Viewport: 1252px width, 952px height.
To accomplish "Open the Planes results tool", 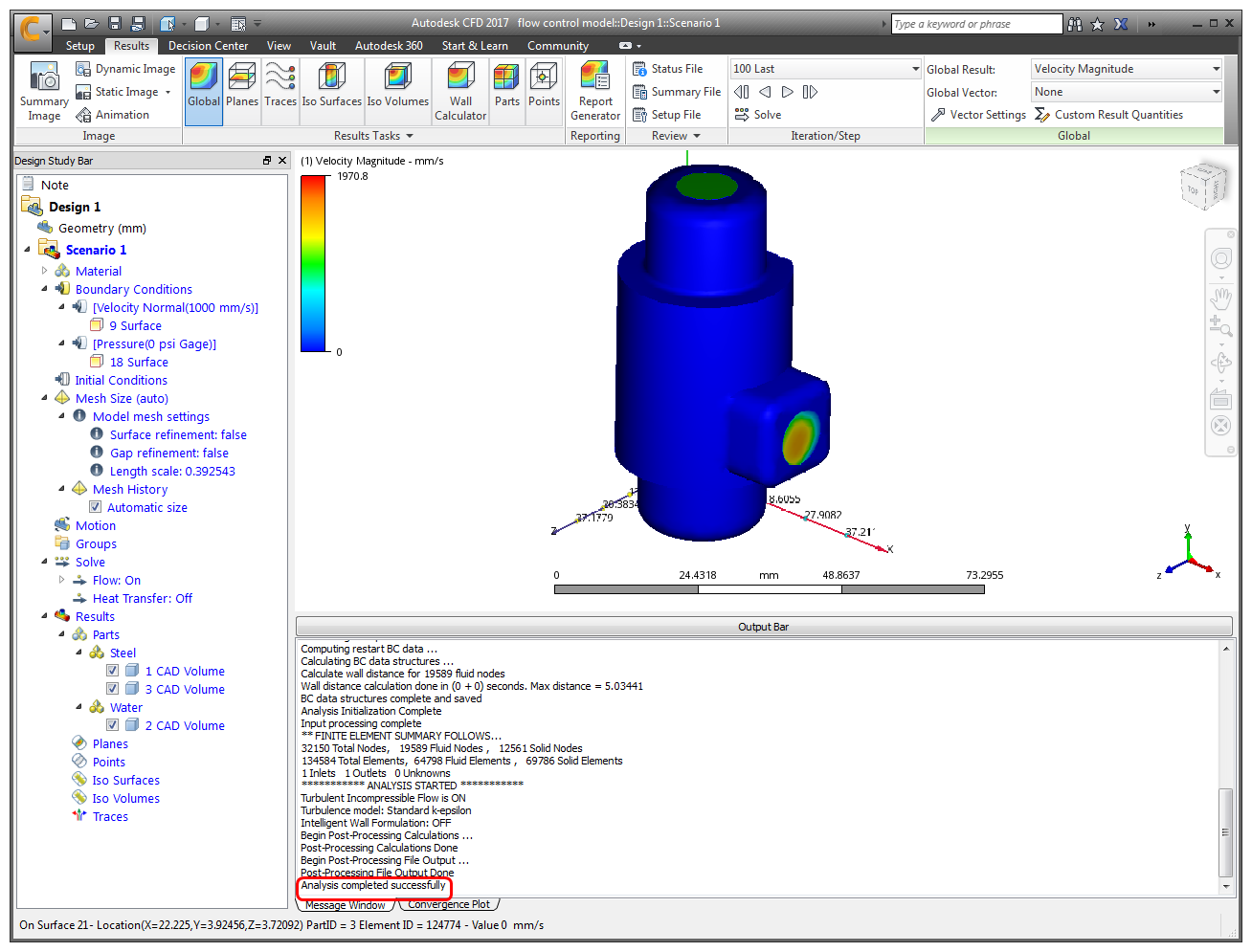I will [x=242, y=91].
